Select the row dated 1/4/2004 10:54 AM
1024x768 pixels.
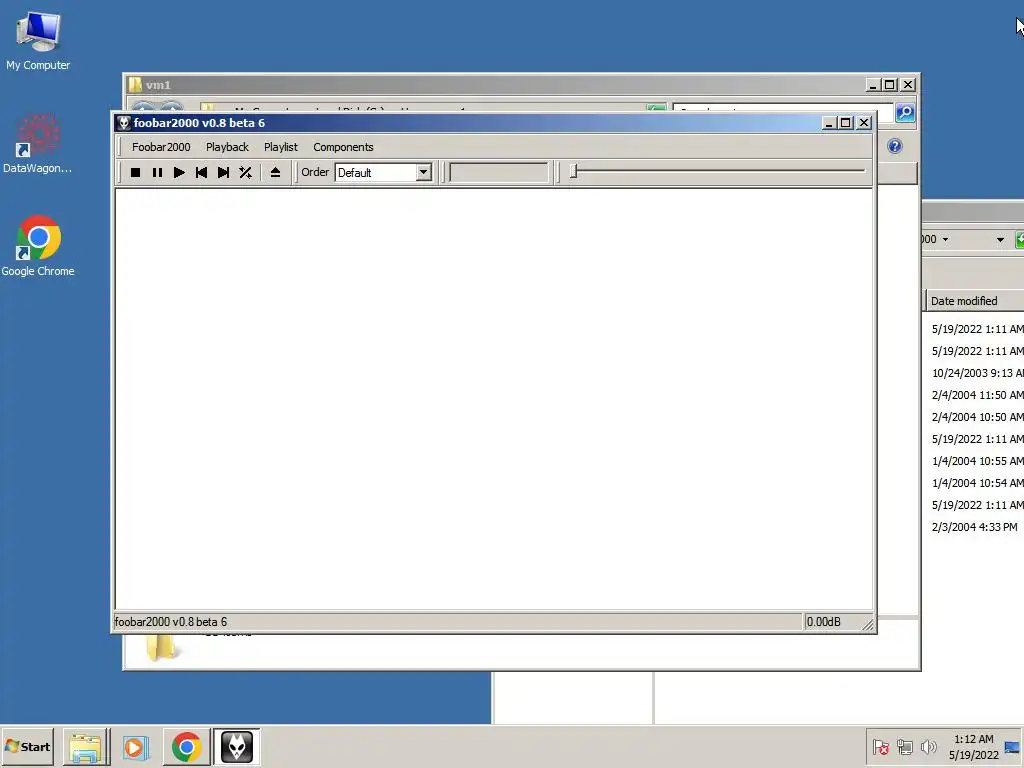click(x=977, y=483)
